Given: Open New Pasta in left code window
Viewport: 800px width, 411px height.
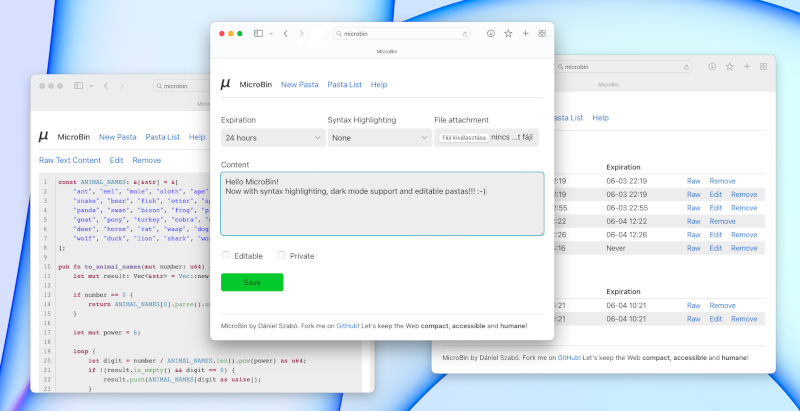Looking at the screenshot, I should point(118,137).
